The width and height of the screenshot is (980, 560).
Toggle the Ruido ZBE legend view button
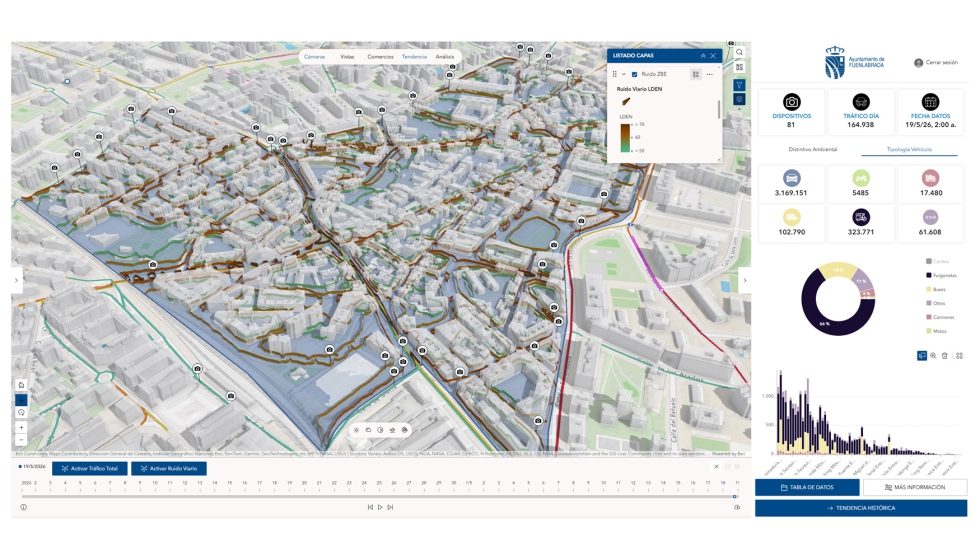tap(696, 74)
